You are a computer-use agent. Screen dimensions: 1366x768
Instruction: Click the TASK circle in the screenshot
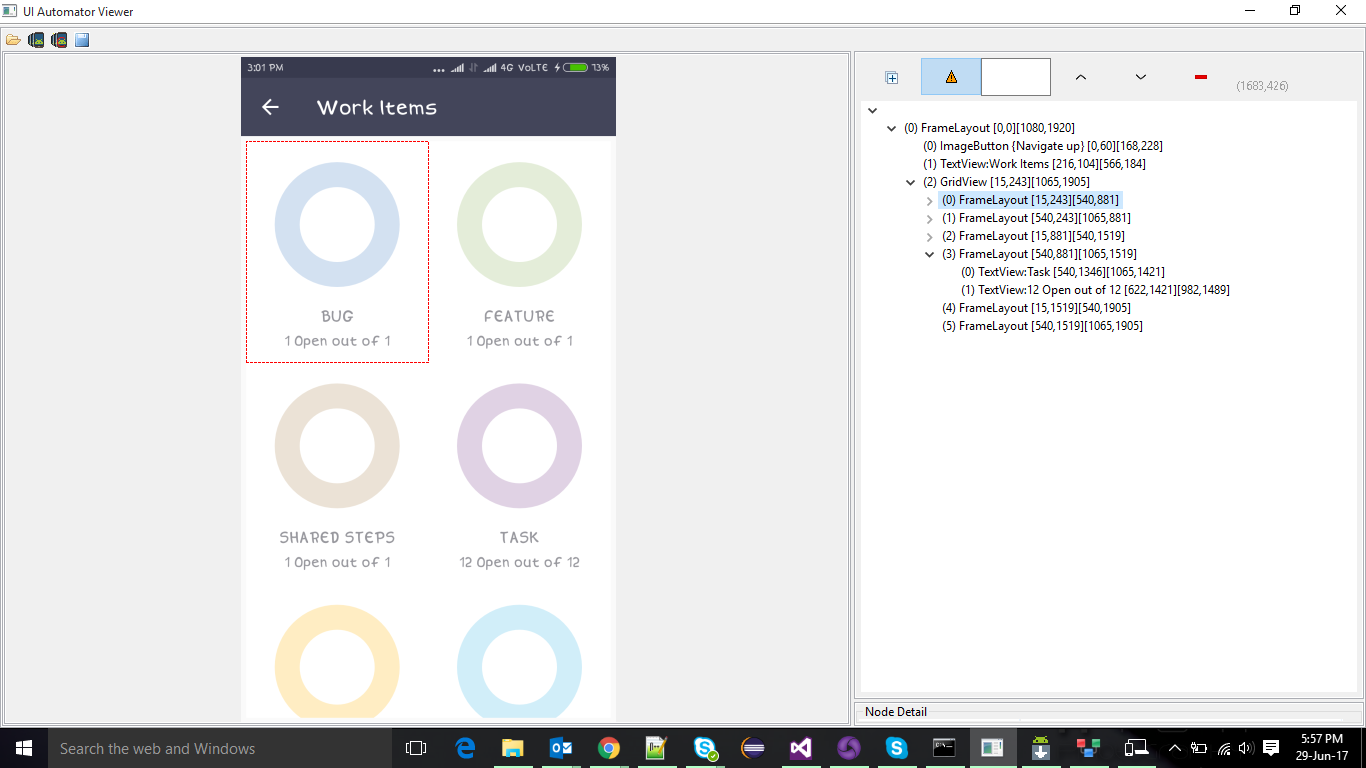(519, 446)
